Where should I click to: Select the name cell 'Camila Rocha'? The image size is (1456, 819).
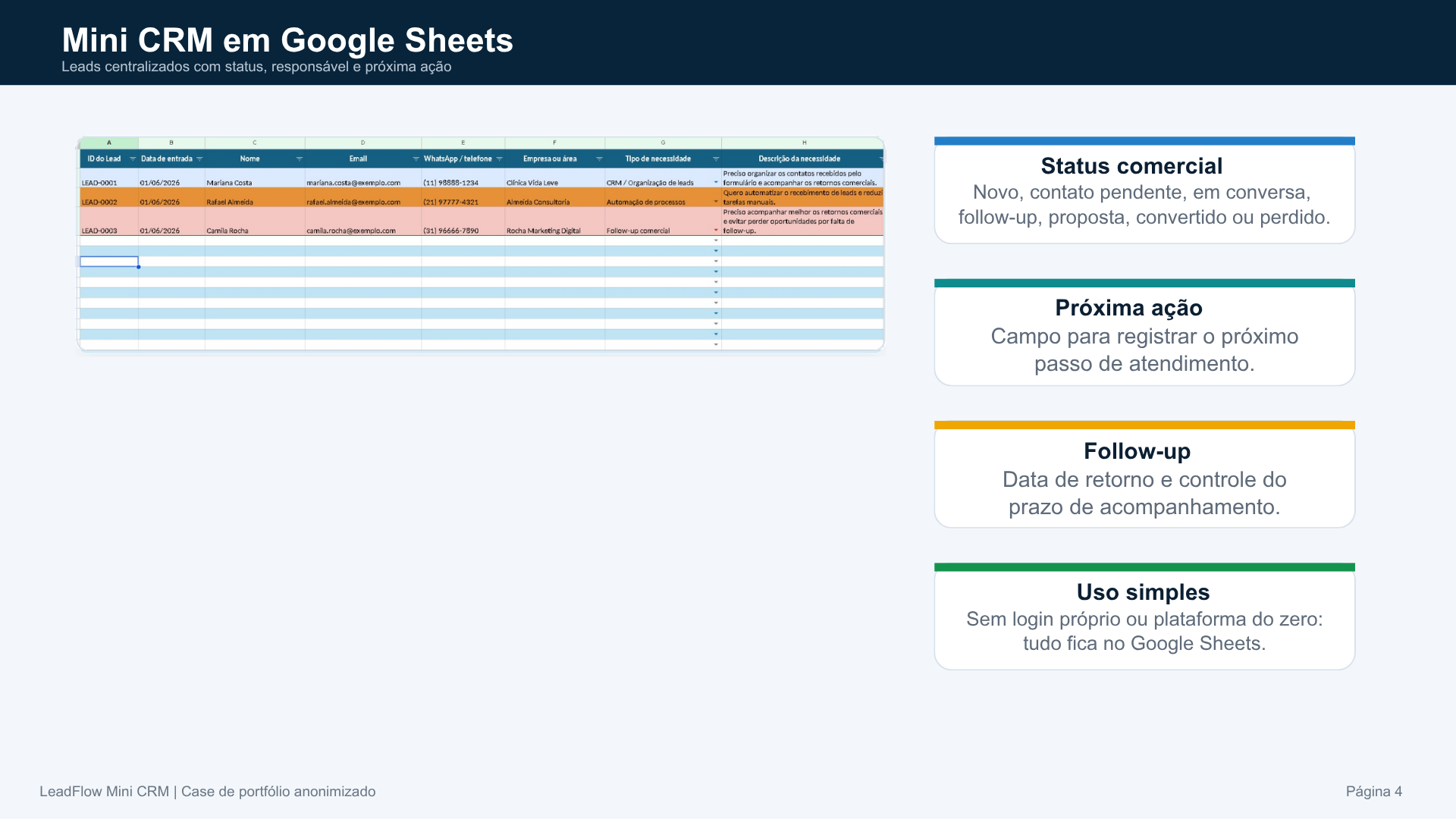click(x=255, y=221)
